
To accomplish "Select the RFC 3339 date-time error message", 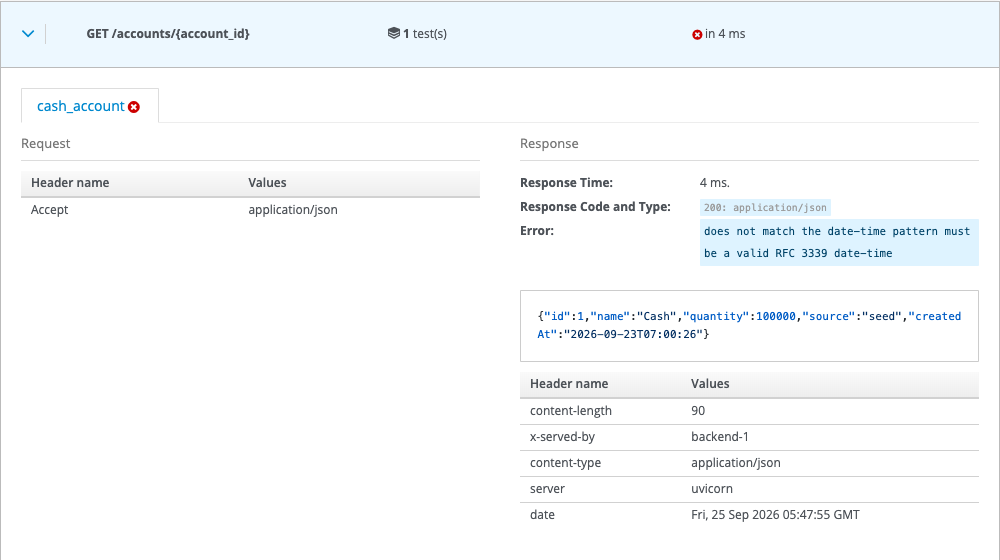I will point(839,242).
